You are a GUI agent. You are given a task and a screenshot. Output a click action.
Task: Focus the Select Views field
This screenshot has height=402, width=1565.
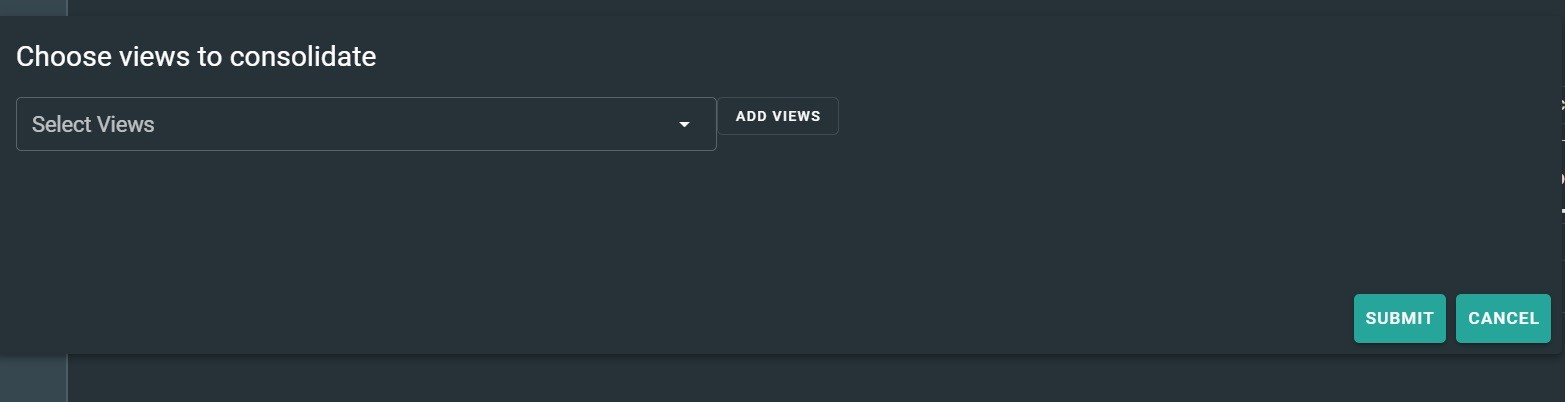[x=366, y=124]
